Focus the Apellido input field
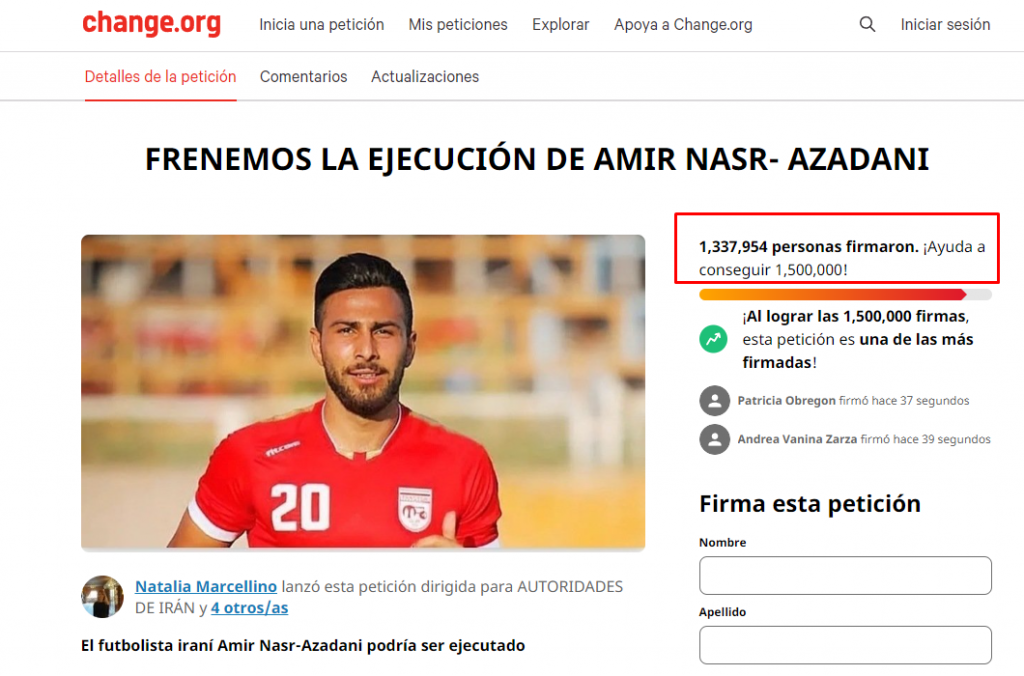The image size is (1024, 676). click(x=845, y=645)
